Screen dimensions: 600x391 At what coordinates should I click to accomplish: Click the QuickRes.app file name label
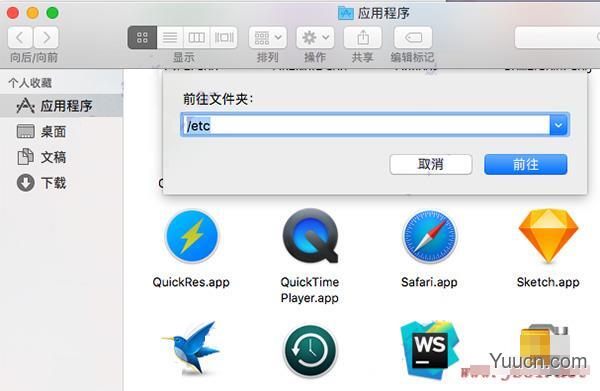pyautogui.click(x=191, y=282)
